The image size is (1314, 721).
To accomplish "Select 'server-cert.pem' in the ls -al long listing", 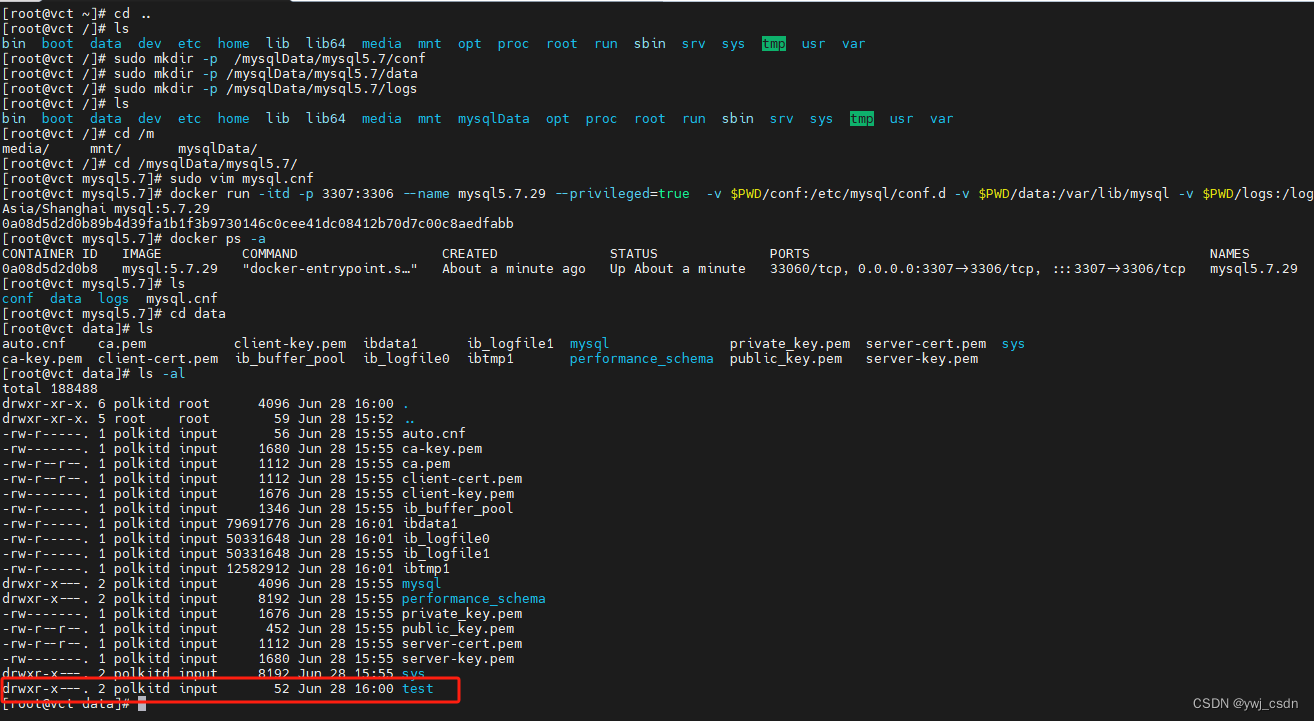I will [x=462, y=644].
